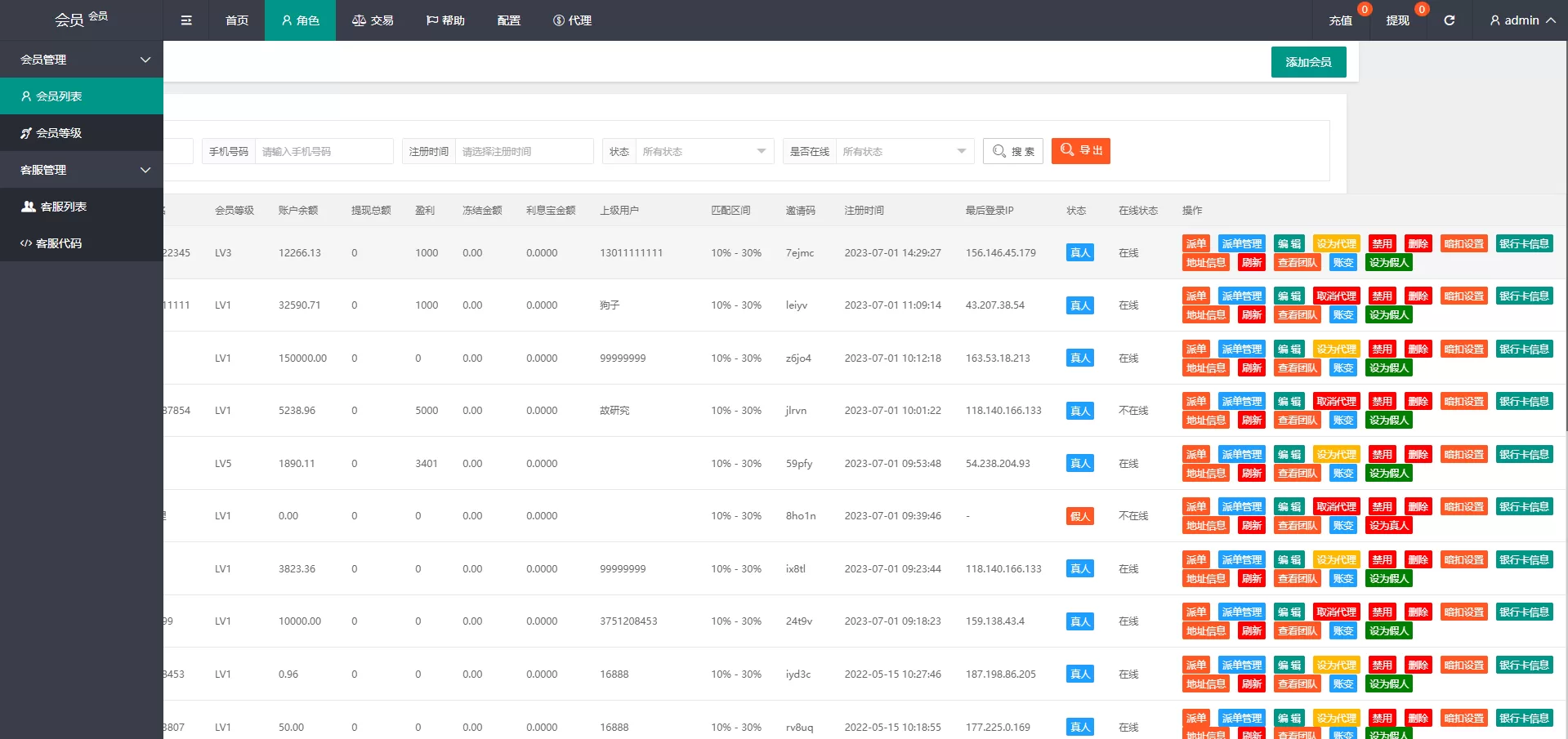Expand the admin user menu
This screenshot has height=739, width=1568.
click(x=1521, y=20)
